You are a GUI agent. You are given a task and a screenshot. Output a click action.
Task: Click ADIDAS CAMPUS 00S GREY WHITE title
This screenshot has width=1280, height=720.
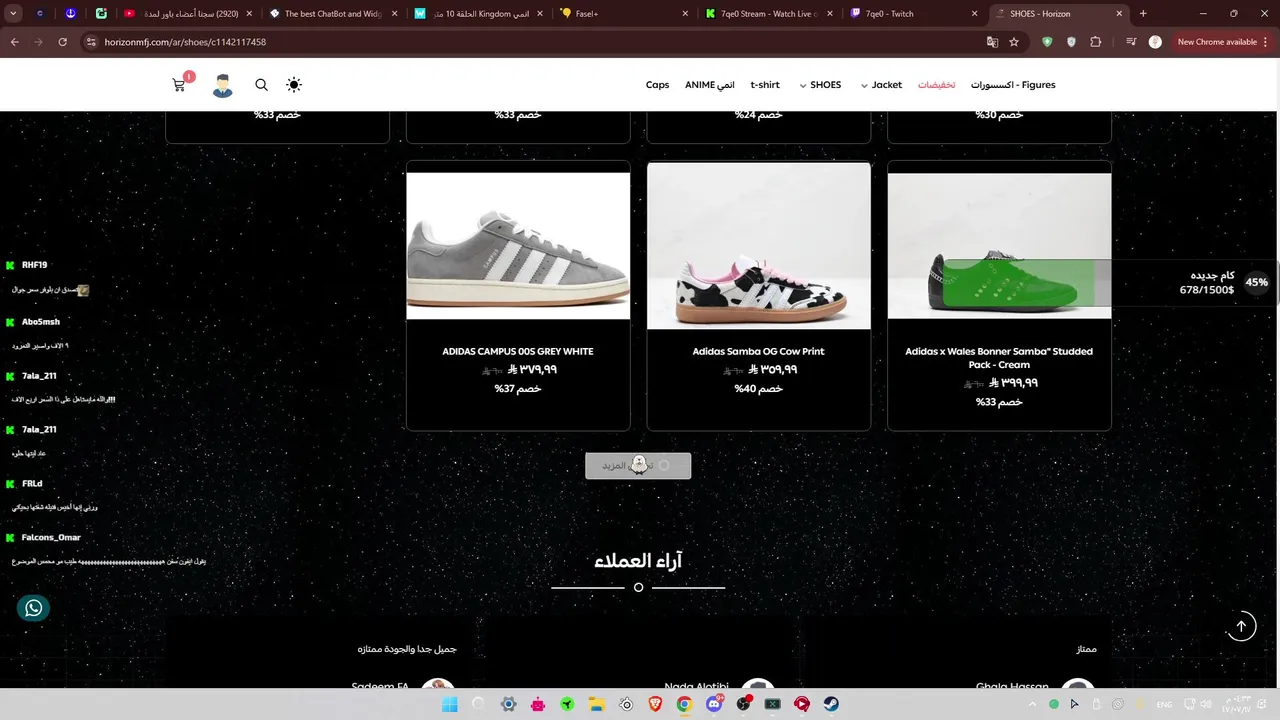[x=518, y=352]
